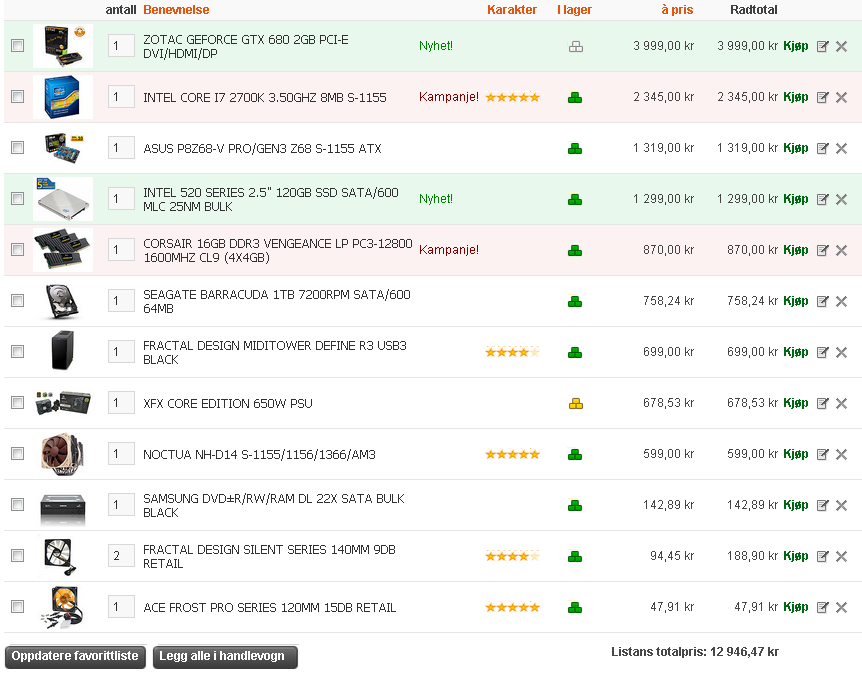Check Noctua NH-D14 row checkbox

(x=18, y=454)
